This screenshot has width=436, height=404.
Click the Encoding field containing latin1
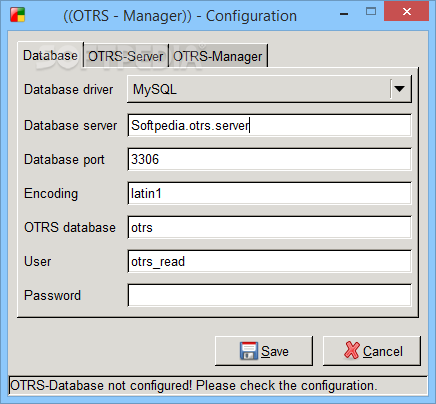click(269, 193)
